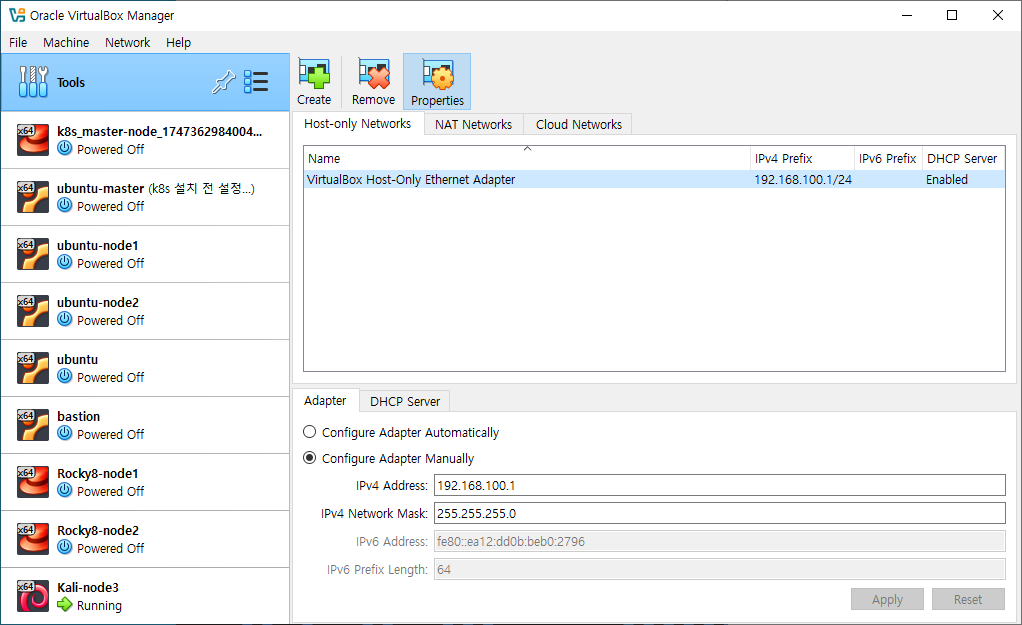
Task: Click the pin icon next to Tools
Action: click(224, 82)
